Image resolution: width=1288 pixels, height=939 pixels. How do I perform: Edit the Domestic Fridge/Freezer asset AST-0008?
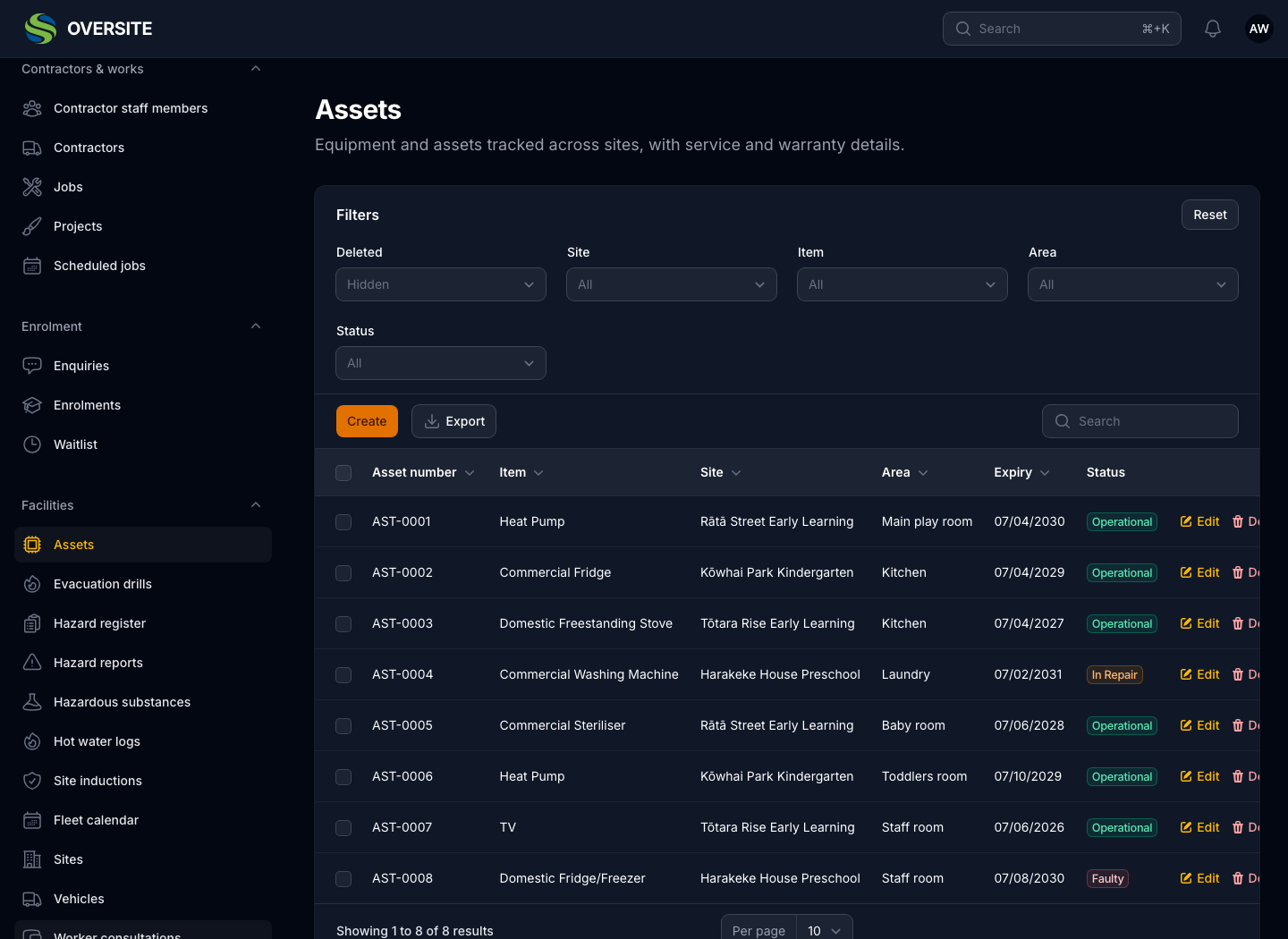click(x=1199, y=878)
